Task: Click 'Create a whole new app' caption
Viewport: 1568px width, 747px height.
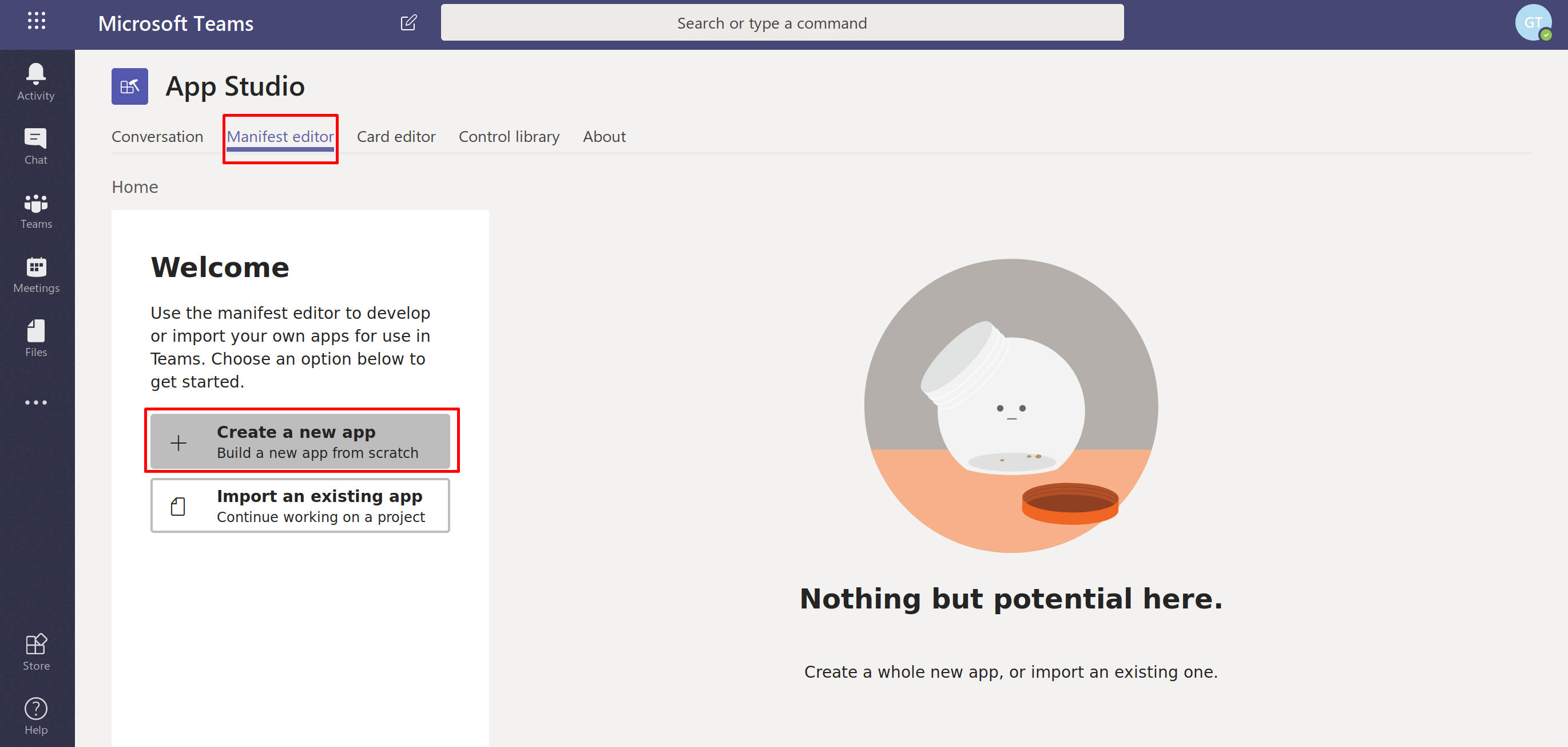Action: tap(1010, 671)
